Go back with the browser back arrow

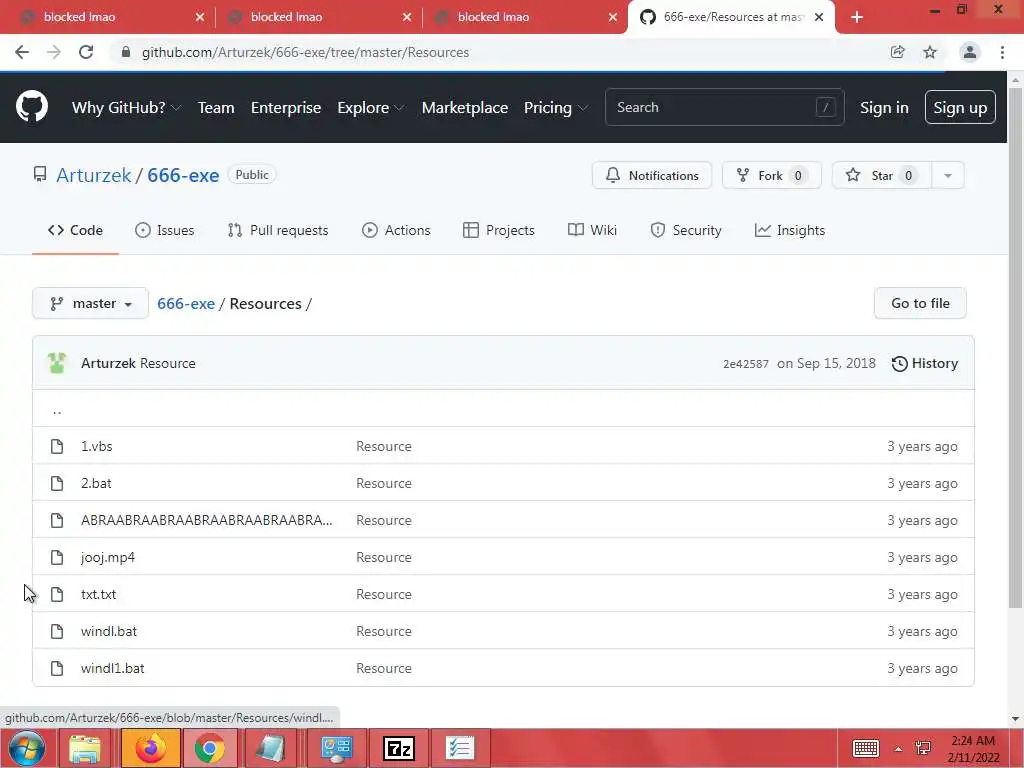pyautogui.click(x=22, y=52)
